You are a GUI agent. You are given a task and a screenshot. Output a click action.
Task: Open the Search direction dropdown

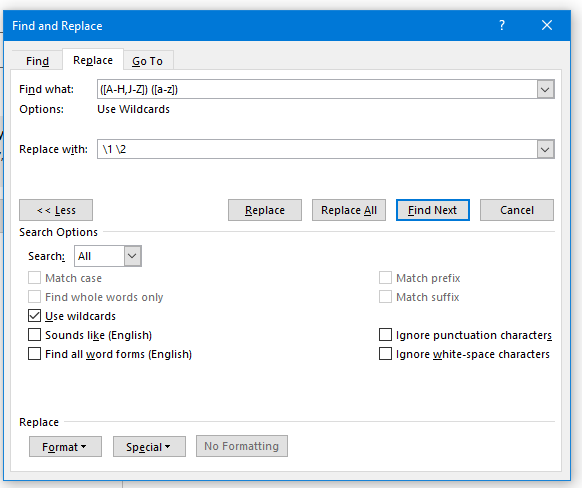[108, 256]
